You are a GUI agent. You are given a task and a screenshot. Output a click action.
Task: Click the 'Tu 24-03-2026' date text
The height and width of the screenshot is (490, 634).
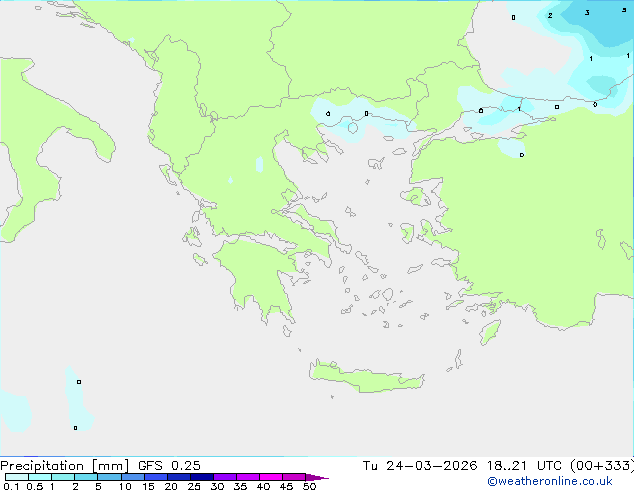click(420, 466)
